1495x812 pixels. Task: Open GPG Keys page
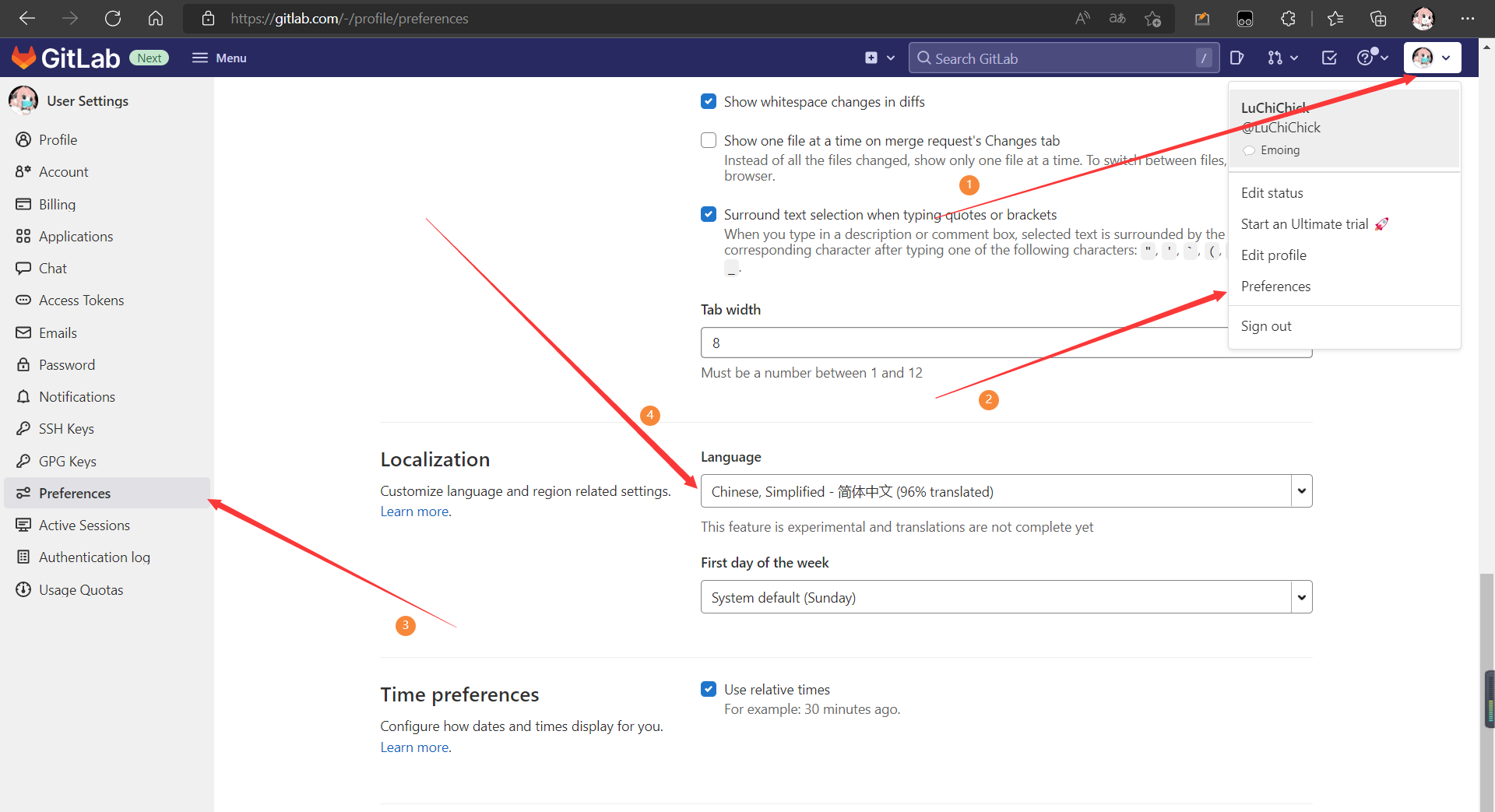[x=67, y=461]
